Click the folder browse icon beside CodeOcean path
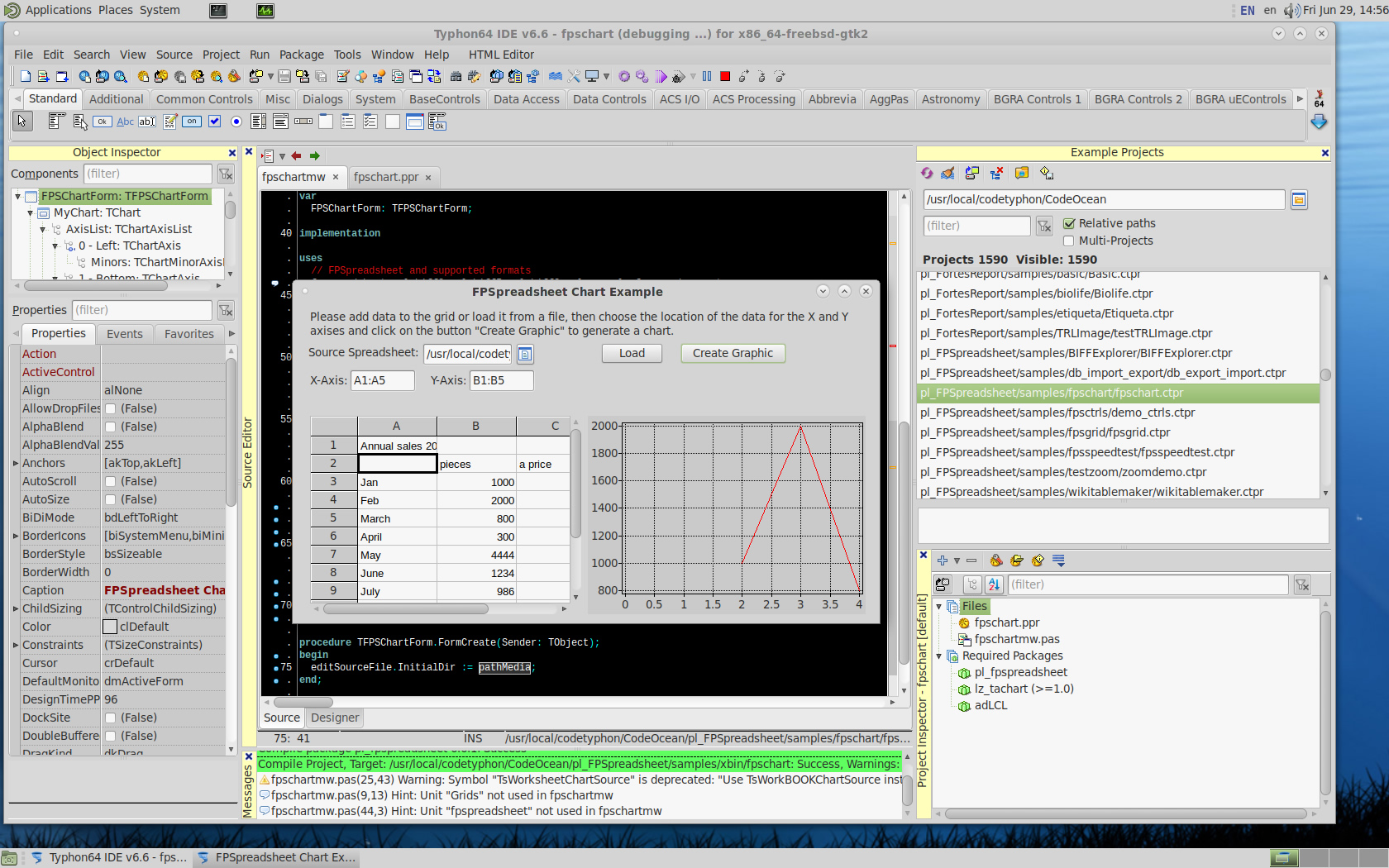 tap(1299, 199)
